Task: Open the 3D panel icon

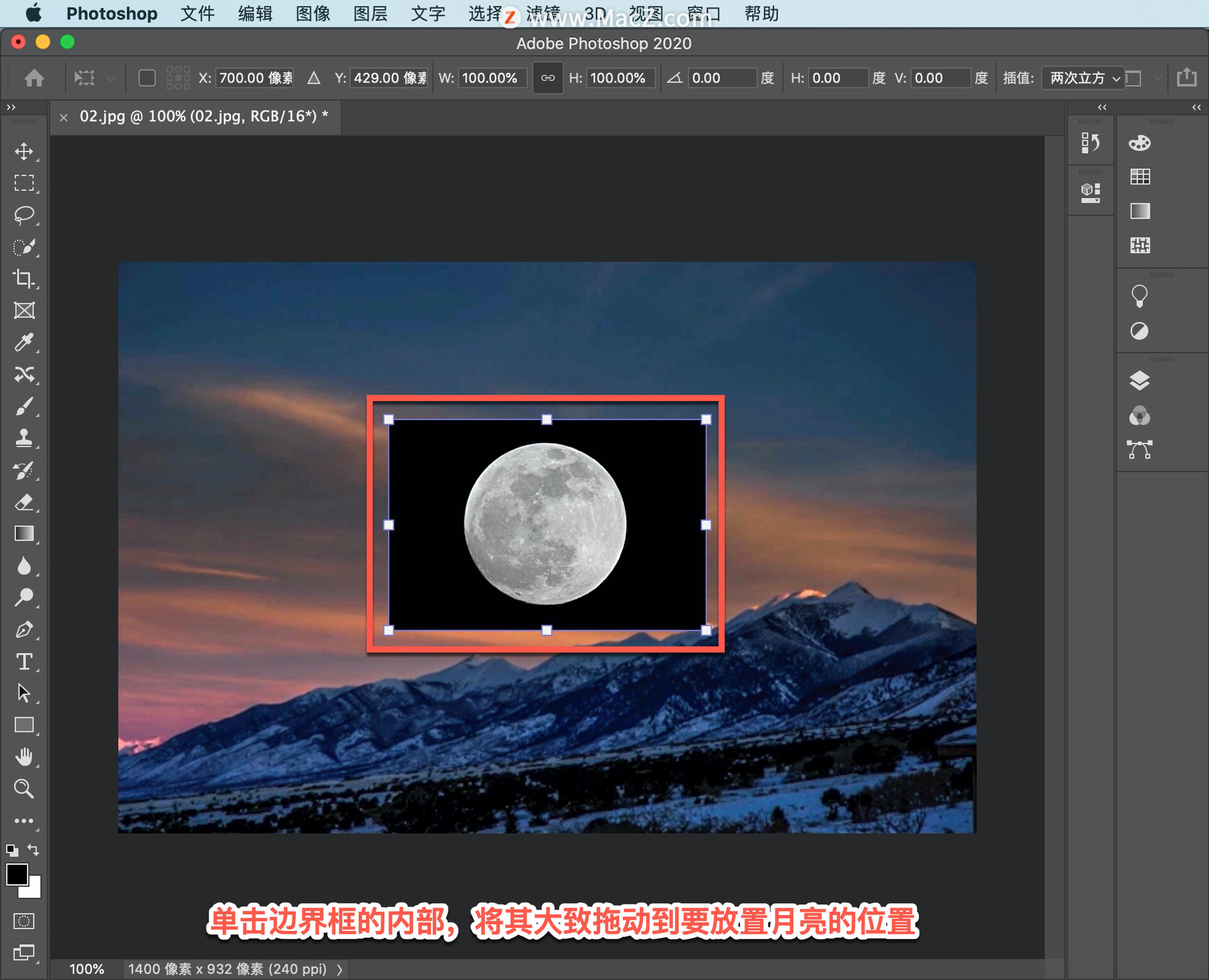Action: pyautogui.click(x=1091, y=192)
